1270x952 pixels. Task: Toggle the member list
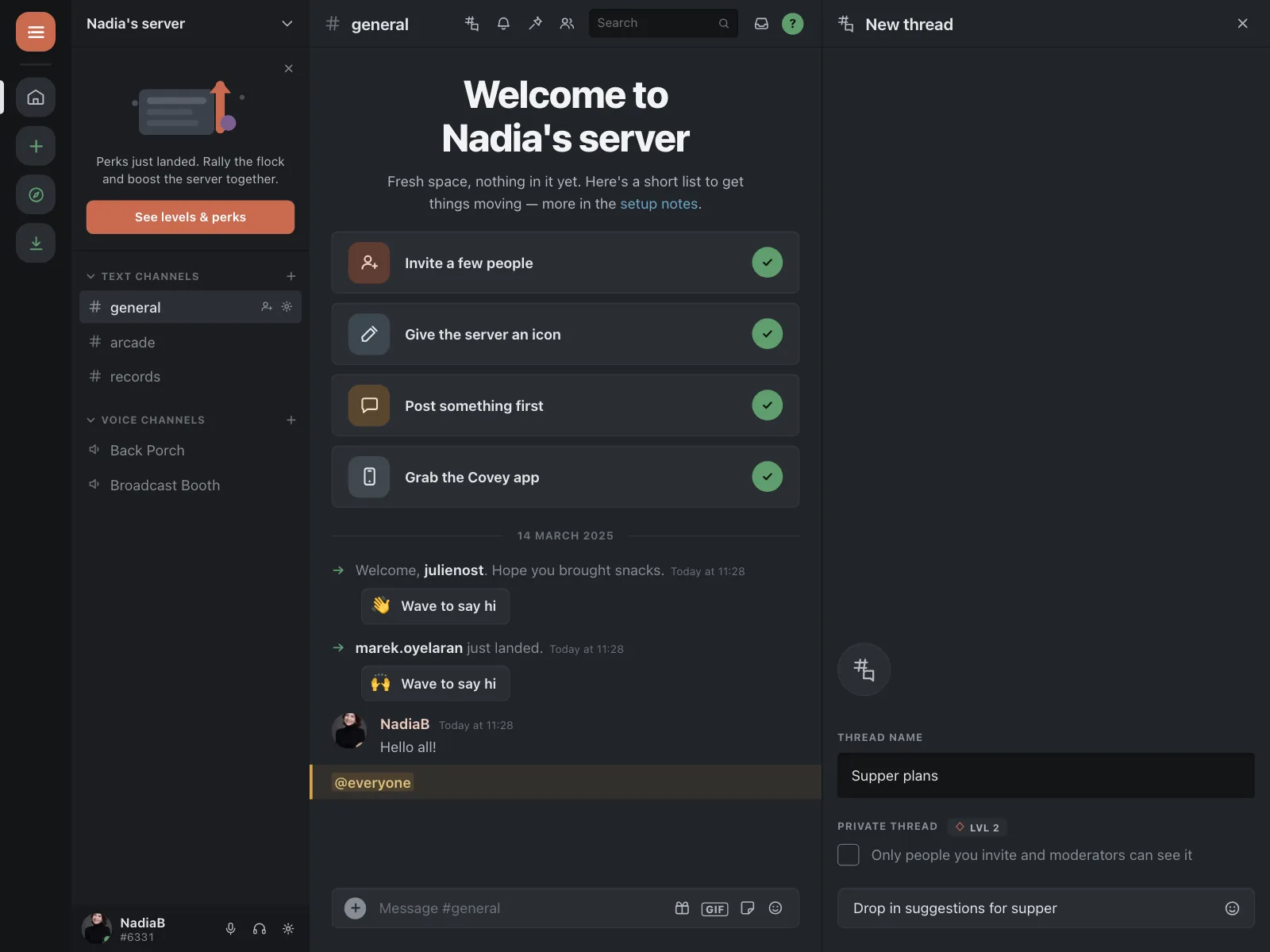tap(567, 24)
